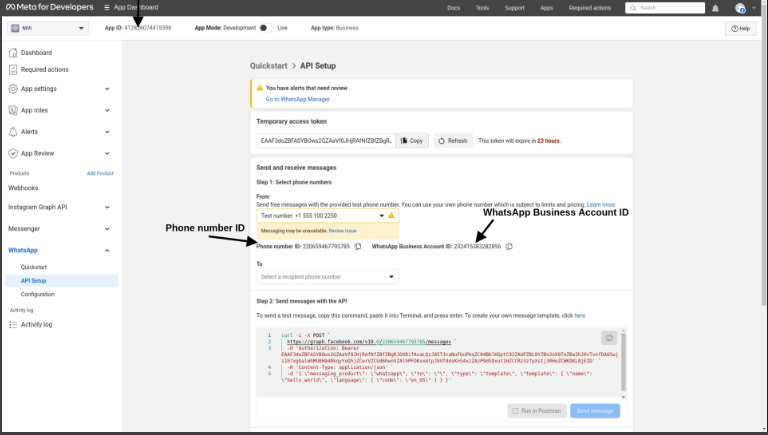
Task: Select Configuration under WhatsApp
Action: (38, 294)
